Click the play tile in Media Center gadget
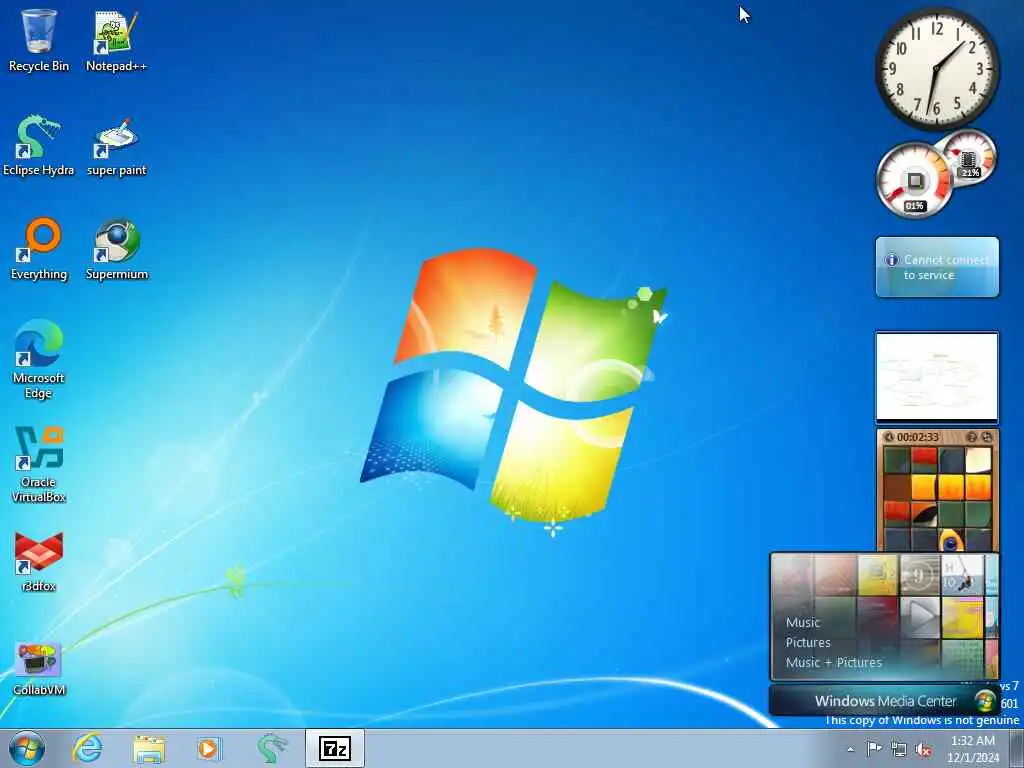Screen dimensions: 1024x768 (920, 616)
